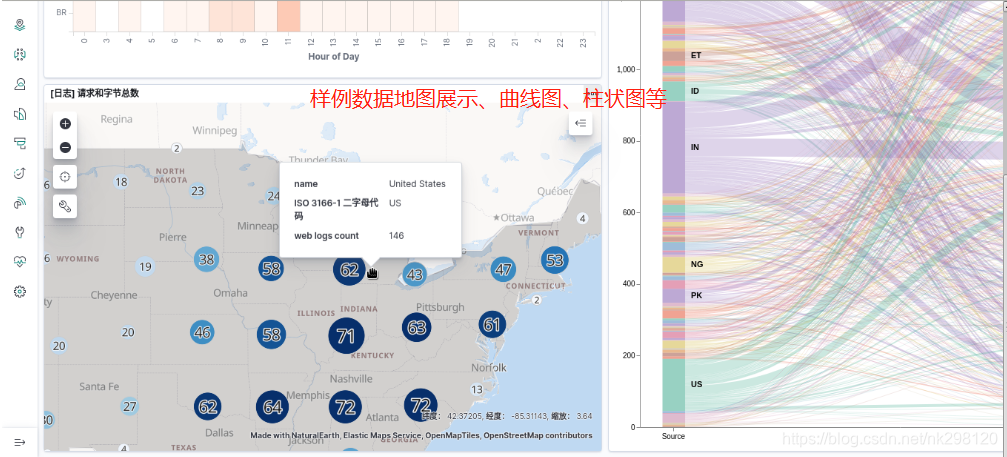Viewport: 1007px width, 457px height.
Task: Select the ET source node in Sankey chart
Action: [x=674, y=55]
